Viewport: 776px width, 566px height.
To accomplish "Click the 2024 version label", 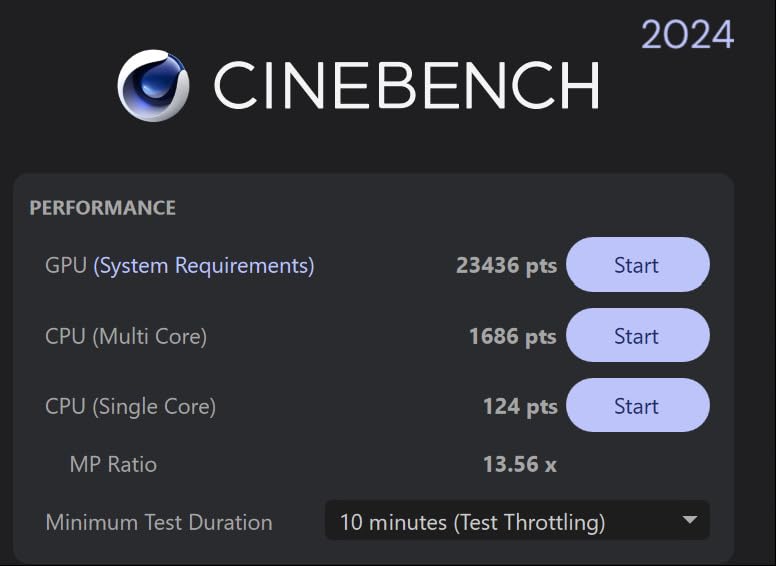I will point(687,35).
